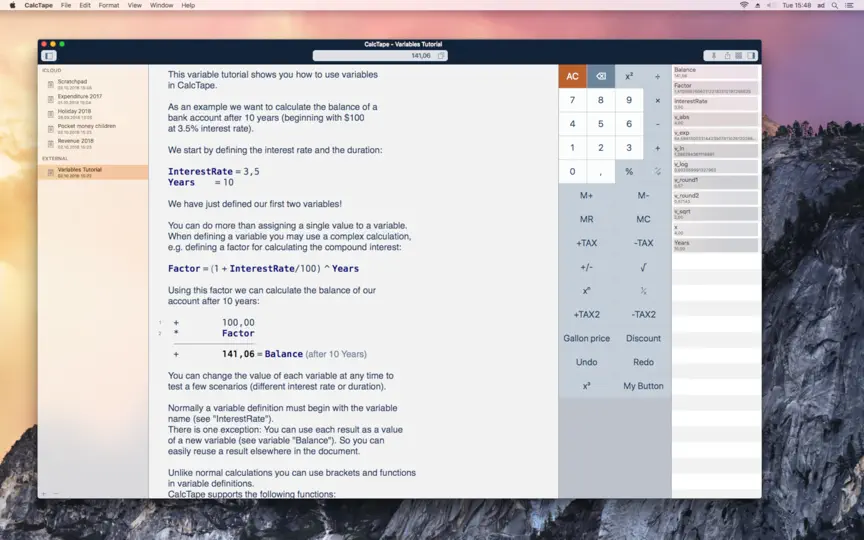Image resolution: width=864 pixels, height=540 pixels.
Task: Open Expenditure 2017 document
Action: coord(93,99)
